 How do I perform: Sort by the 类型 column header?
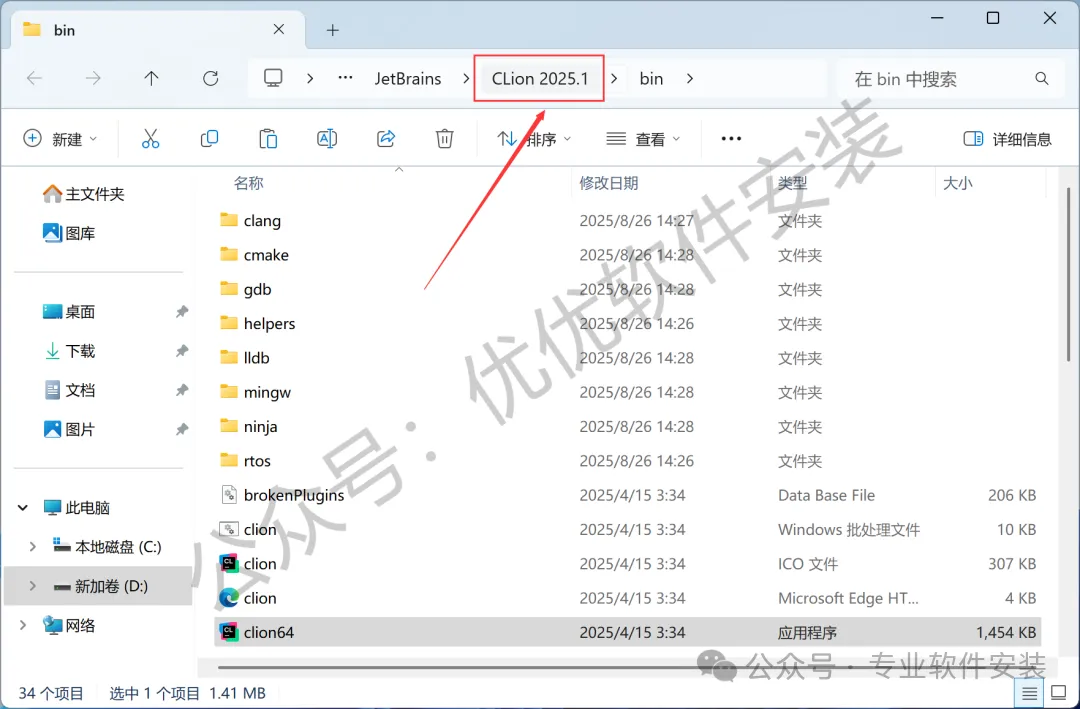(793, 183)
